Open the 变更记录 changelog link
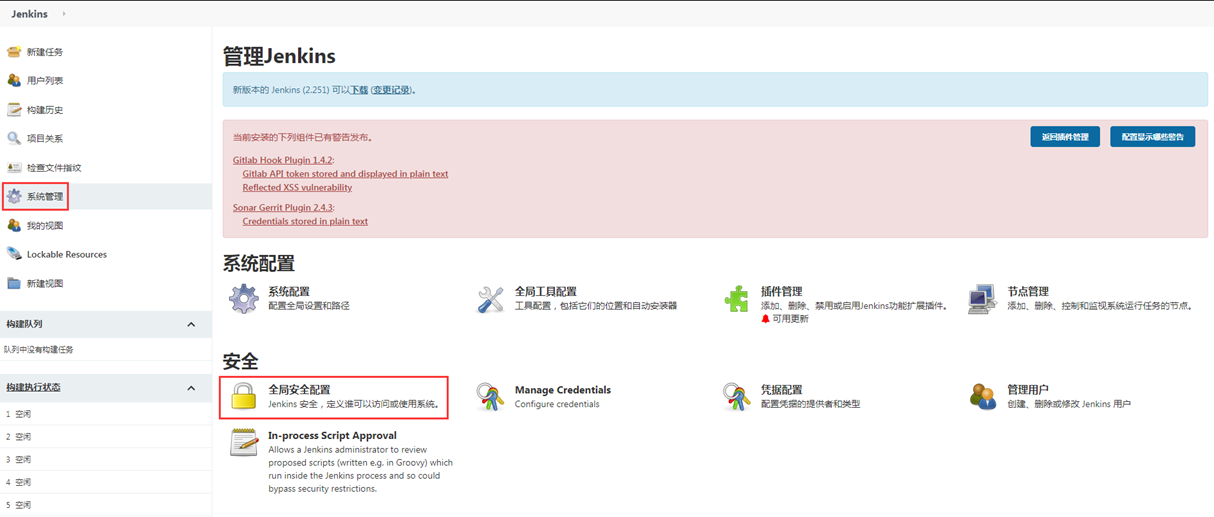 [x=391, y=90]
